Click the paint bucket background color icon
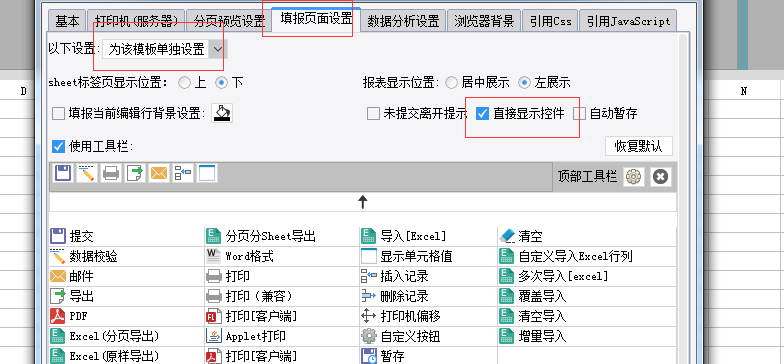The image size is (784, 364). 222,113
